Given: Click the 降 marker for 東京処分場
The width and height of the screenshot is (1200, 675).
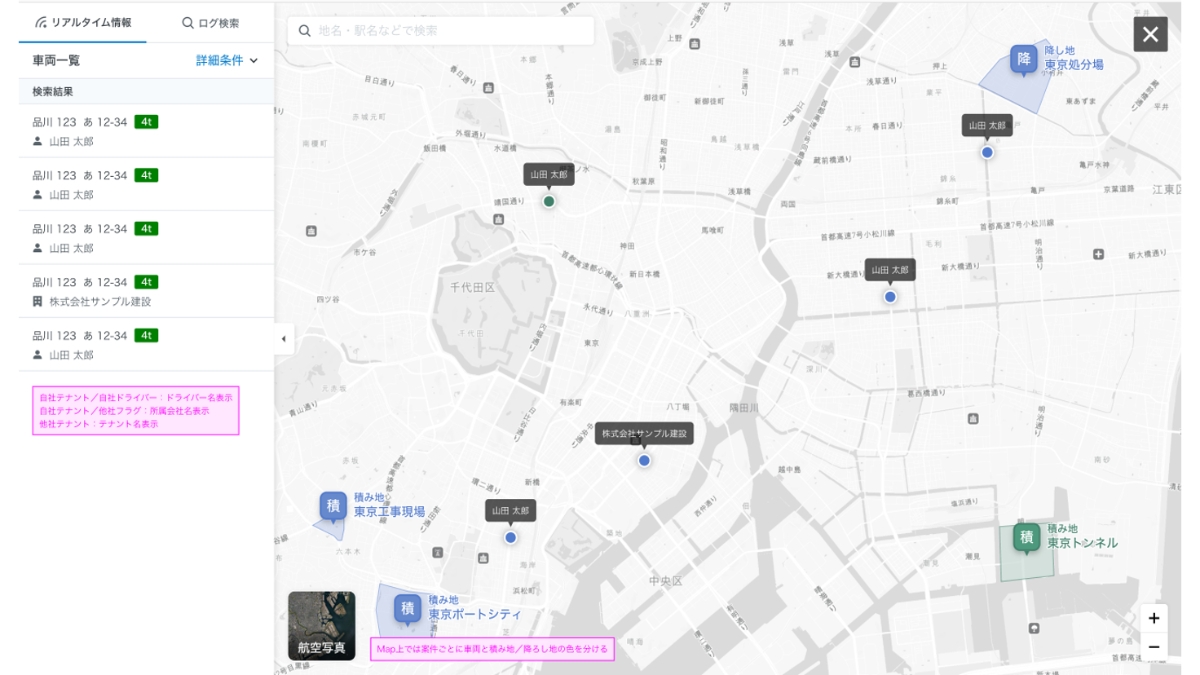Looking at the screenshot, I should click(1023, 60).
